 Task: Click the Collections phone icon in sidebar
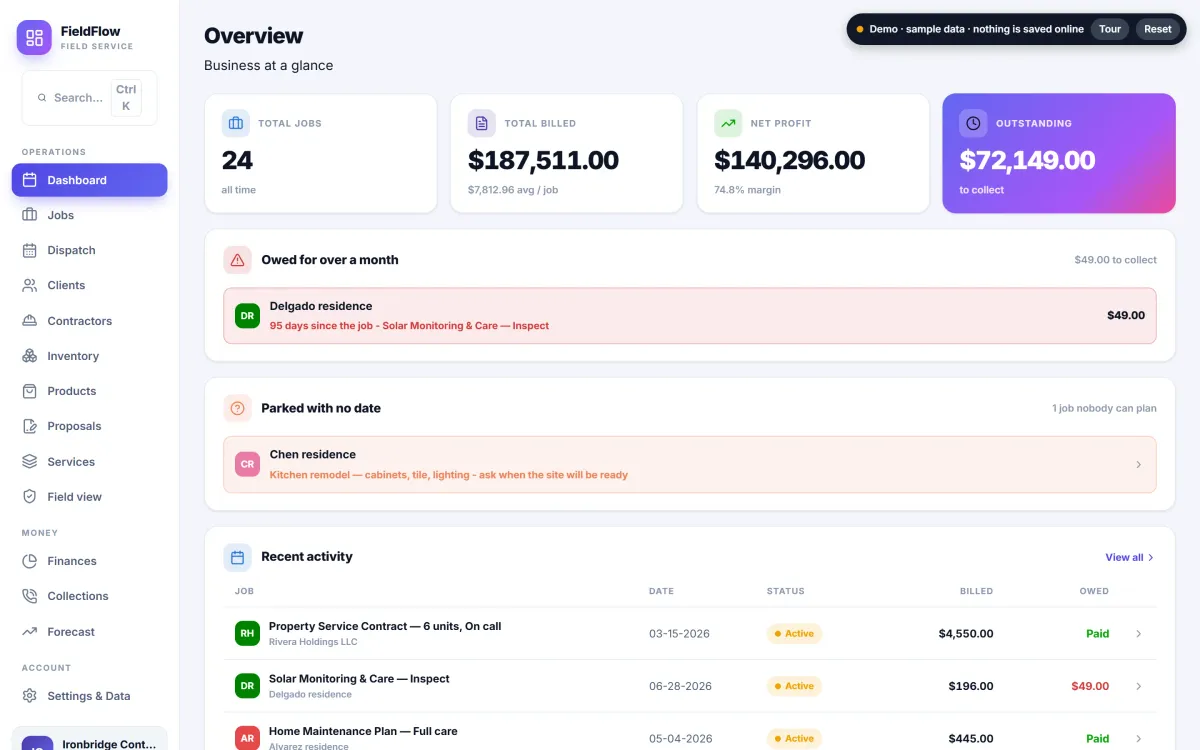click(x=30, y=596)
